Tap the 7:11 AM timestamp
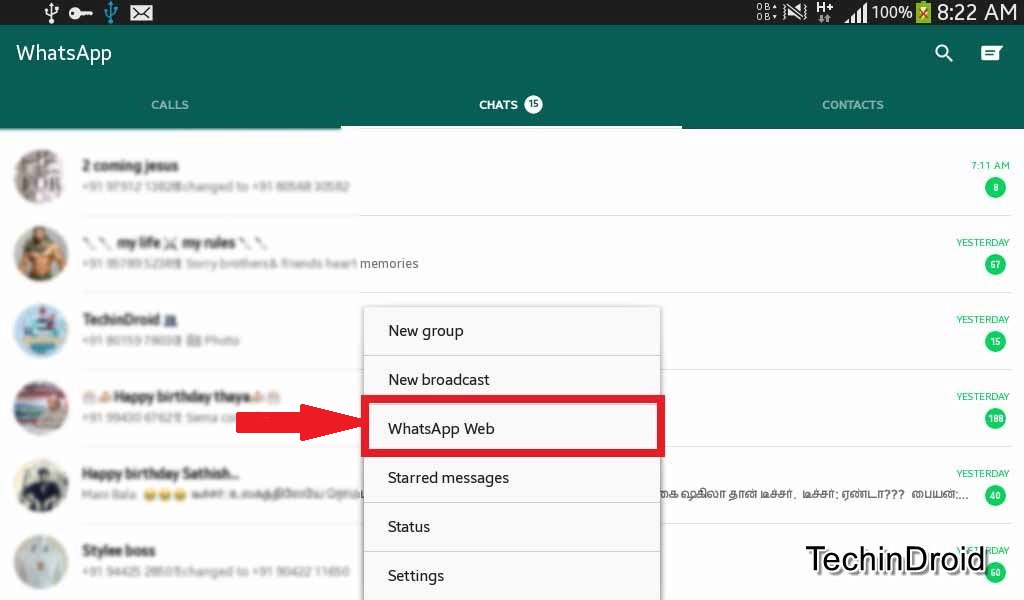 coord(990,165)
